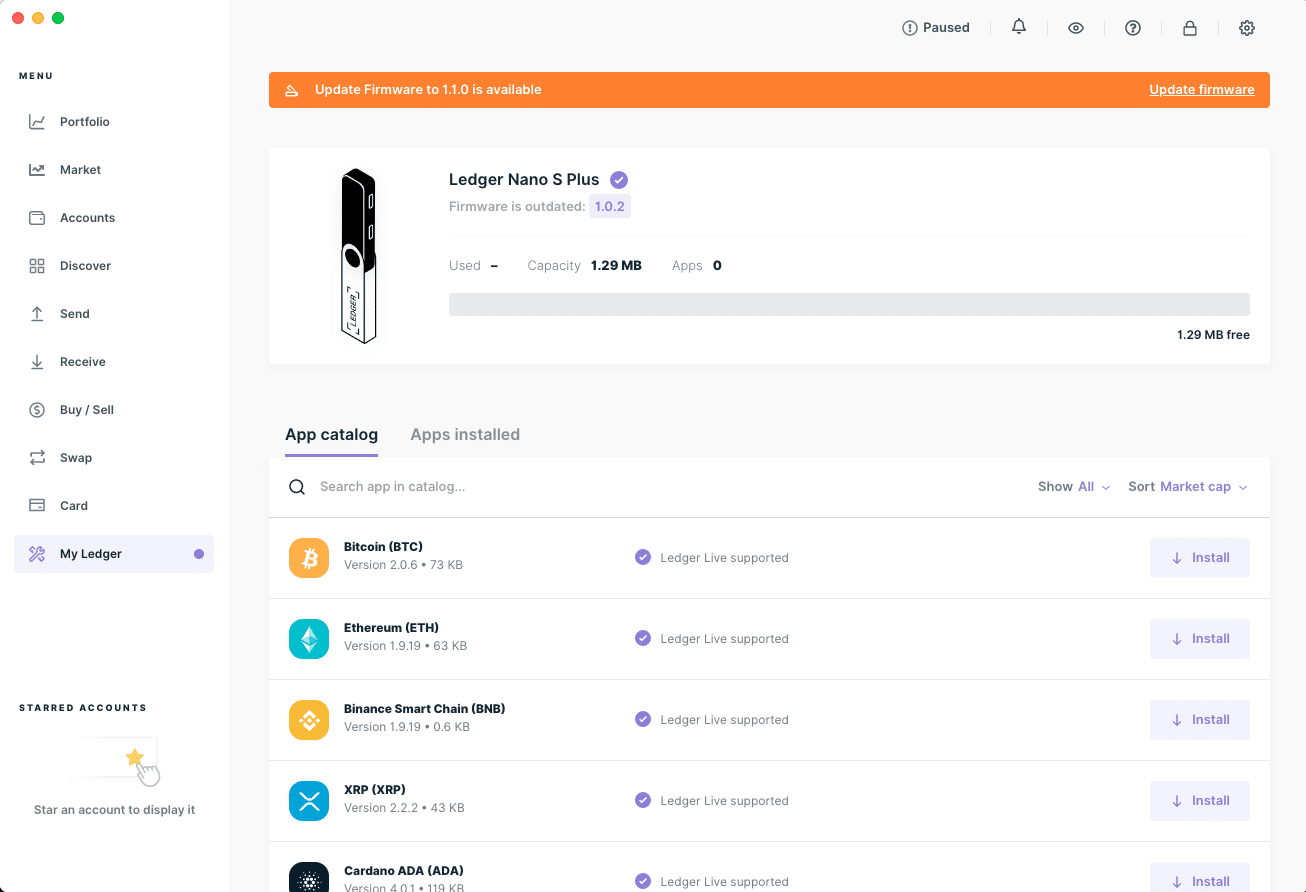The height and width of the screenshot is (892, 1306).
Task: Click Ethereum's Ledger Live supported checkmark
Action: pos(643,639)
